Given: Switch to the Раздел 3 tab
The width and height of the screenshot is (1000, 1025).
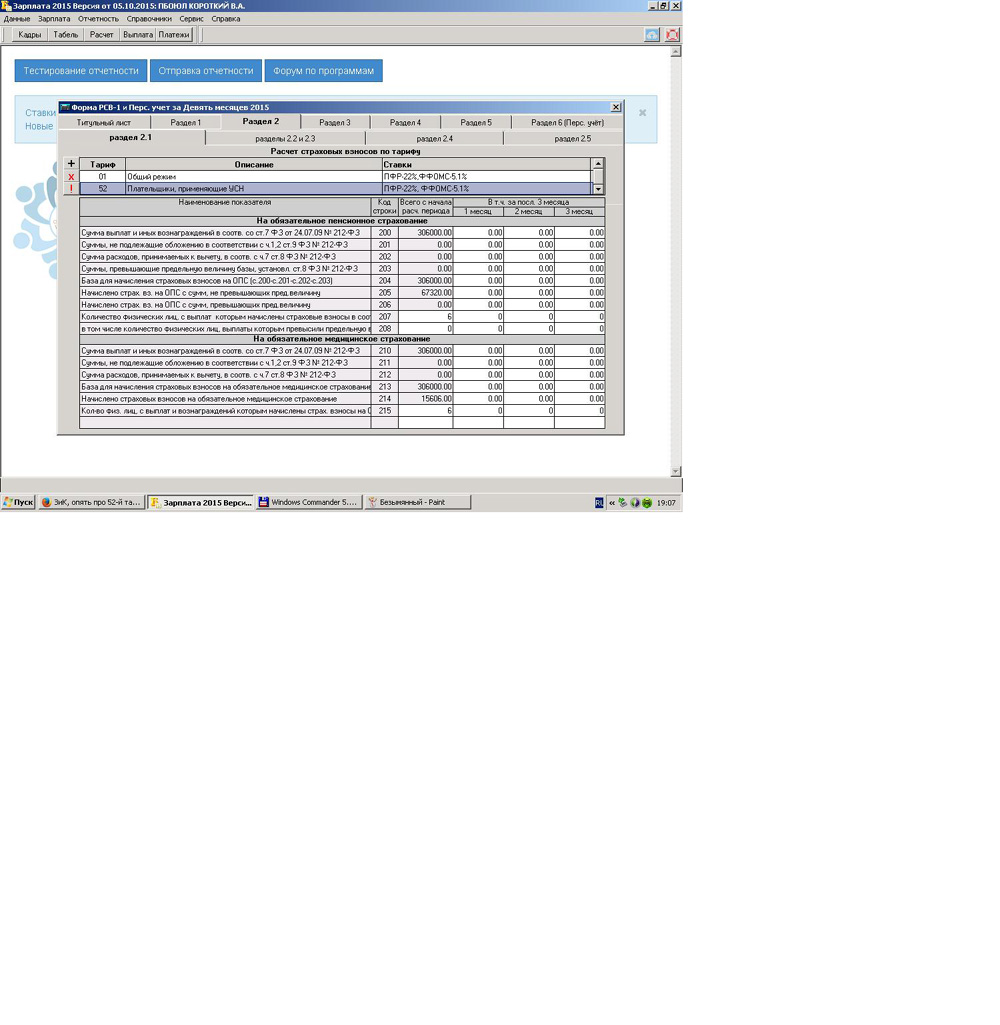Looking at the screenshot, I should 334,123.
